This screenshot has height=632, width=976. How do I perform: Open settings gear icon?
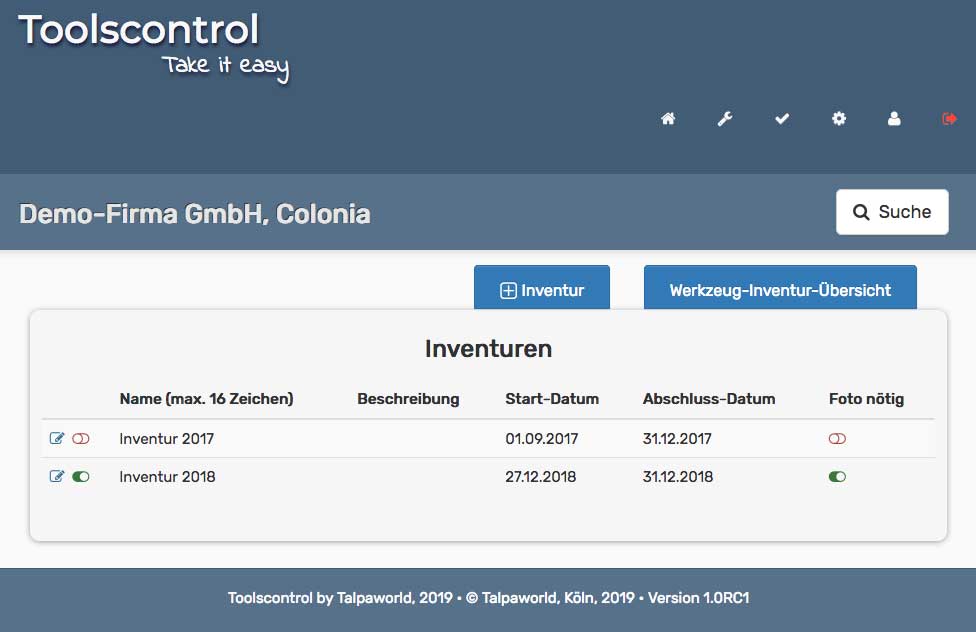[x=838, y=118]
